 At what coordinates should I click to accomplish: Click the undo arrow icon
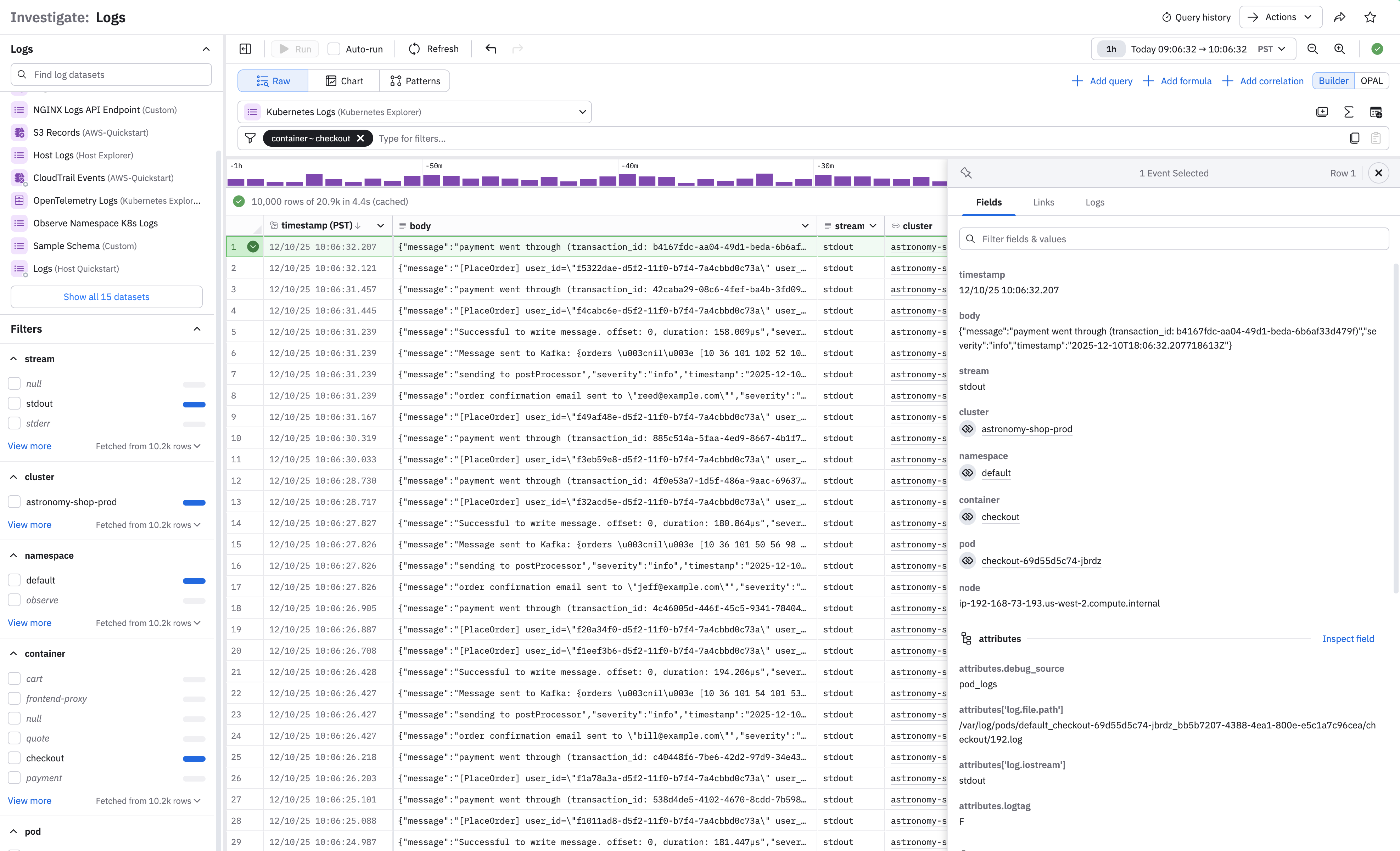click(491, 49)
